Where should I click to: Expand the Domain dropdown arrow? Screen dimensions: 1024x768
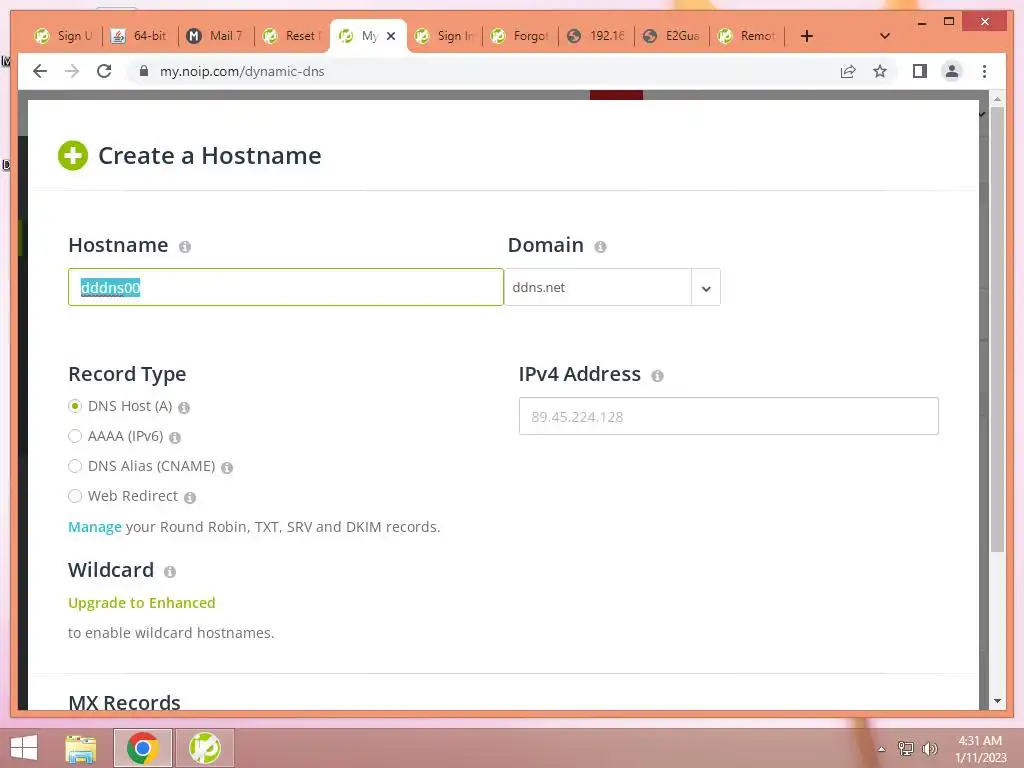point(706,287)
